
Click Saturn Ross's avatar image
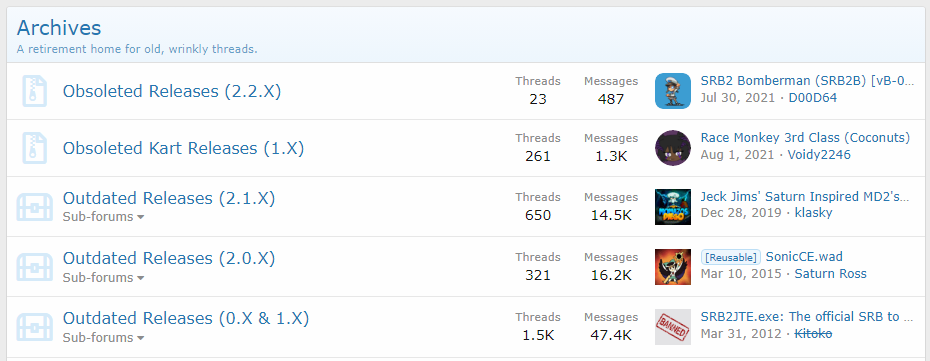673,267
